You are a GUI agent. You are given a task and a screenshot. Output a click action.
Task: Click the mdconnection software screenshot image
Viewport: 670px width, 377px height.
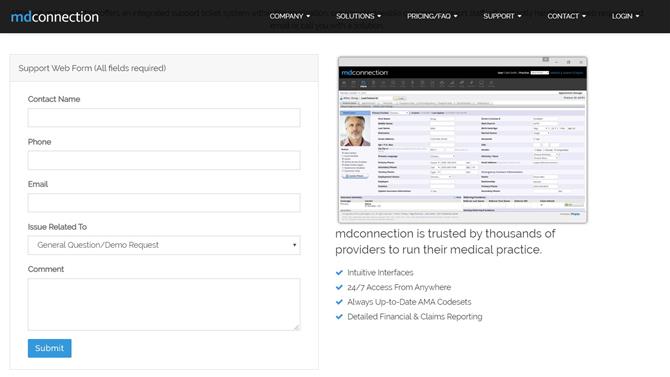(462, 140)
